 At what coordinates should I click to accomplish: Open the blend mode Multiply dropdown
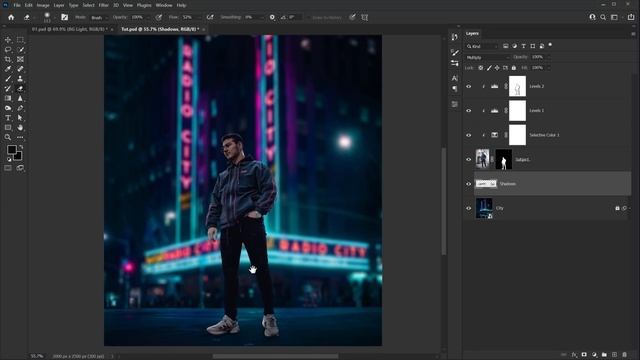[x=487, y=58]
